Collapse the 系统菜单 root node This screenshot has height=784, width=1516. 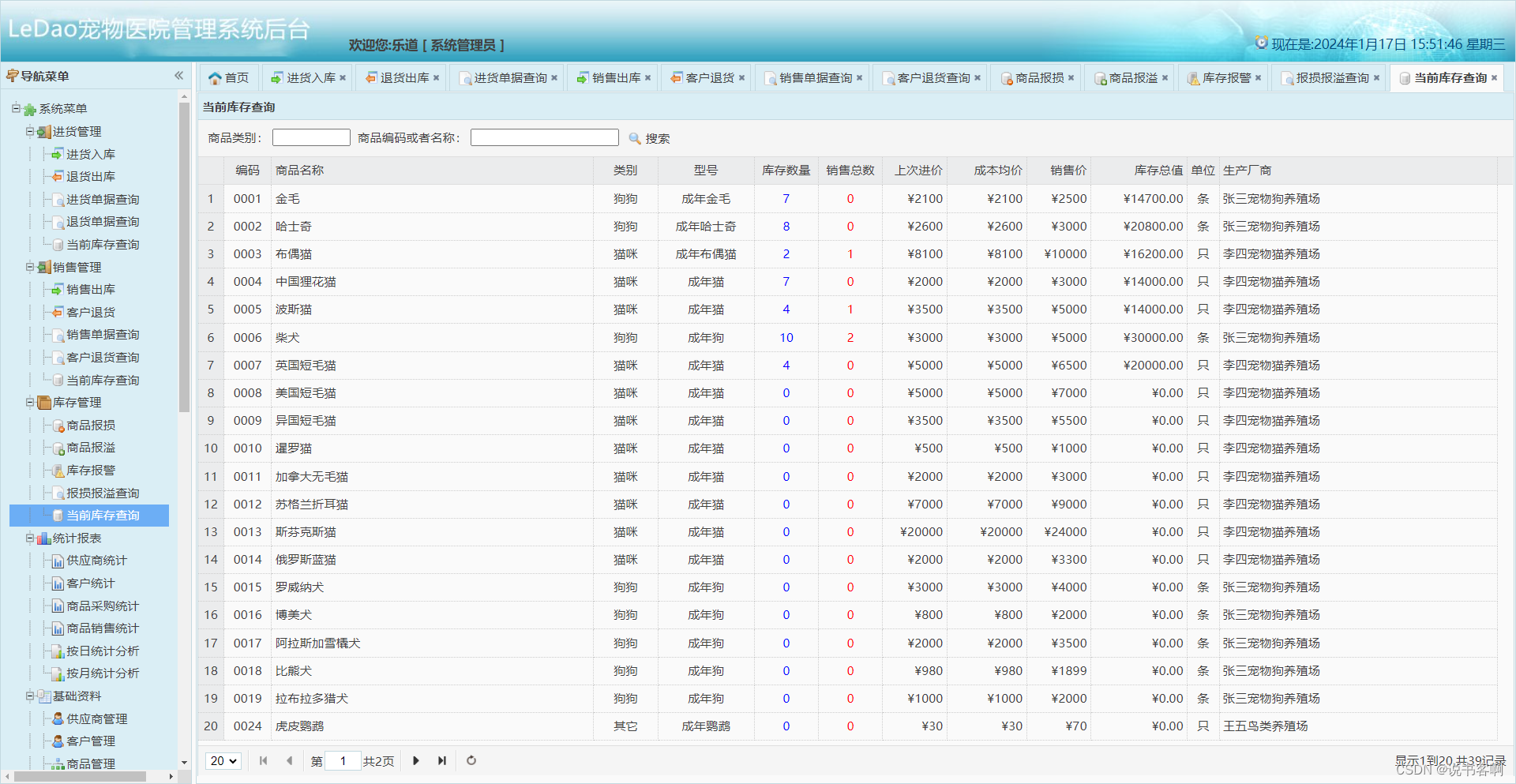(16, 108)
